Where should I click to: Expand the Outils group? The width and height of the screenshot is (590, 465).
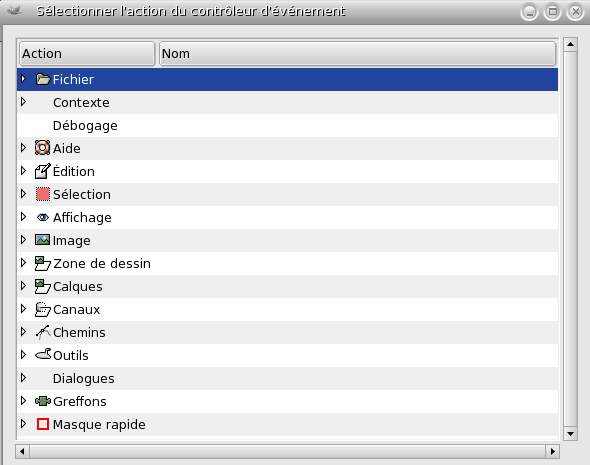pos(23,355)
